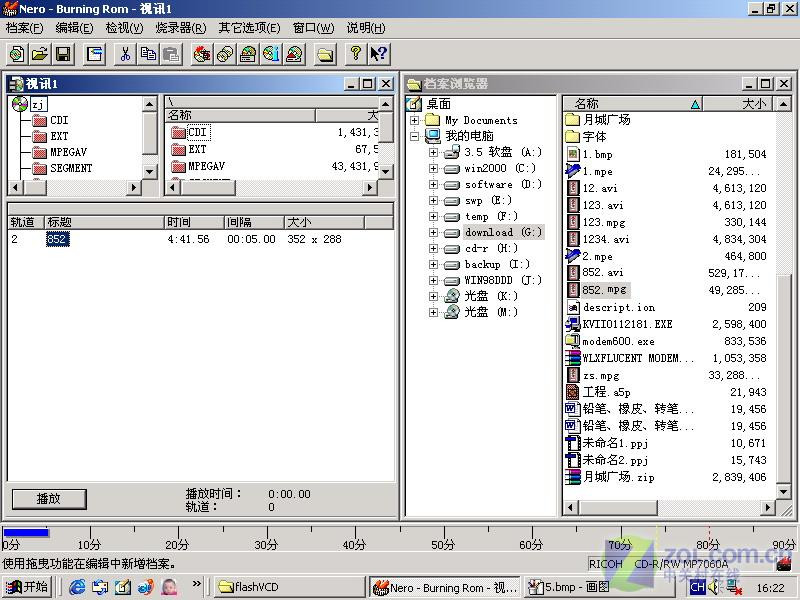Open file browser with yellow folder icon
The height and width of the screenshot is (600, 800).
325,54
